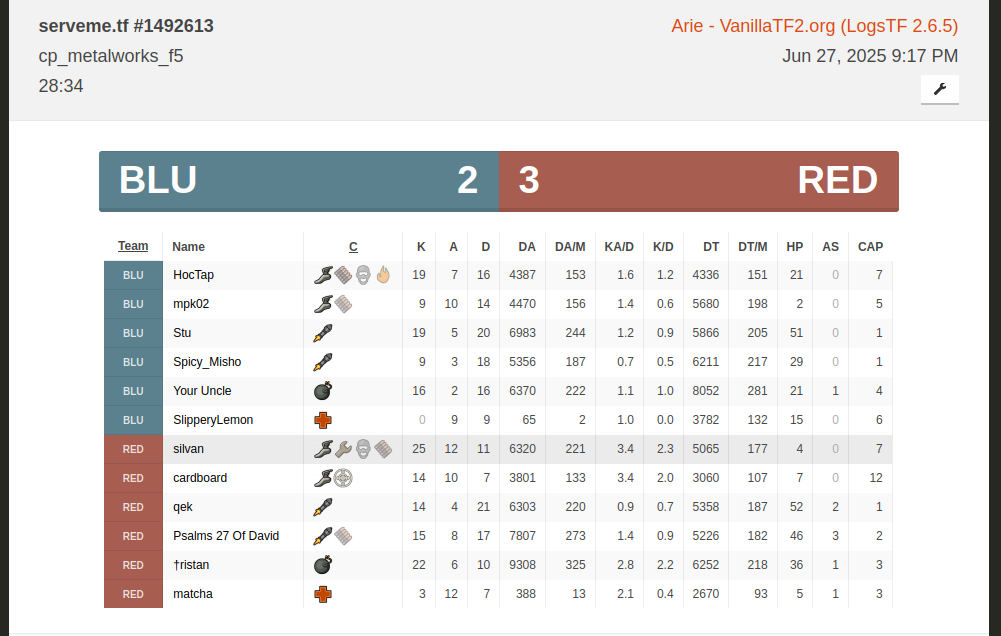1001x636 pixels.
Task: Click HocTap's pyro flame class icon
Action: [383, 275]
